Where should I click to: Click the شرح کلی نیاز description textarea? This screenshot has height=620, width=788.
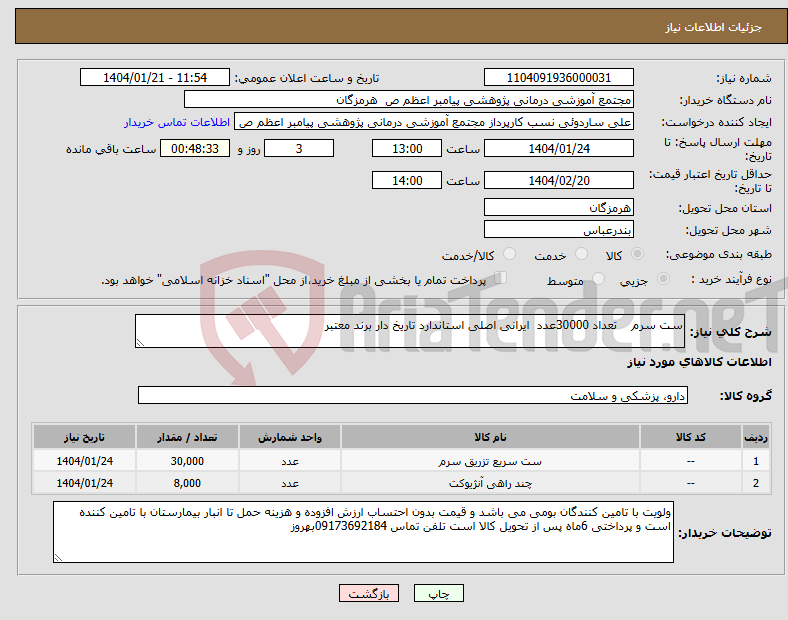[x=410, y=331]
